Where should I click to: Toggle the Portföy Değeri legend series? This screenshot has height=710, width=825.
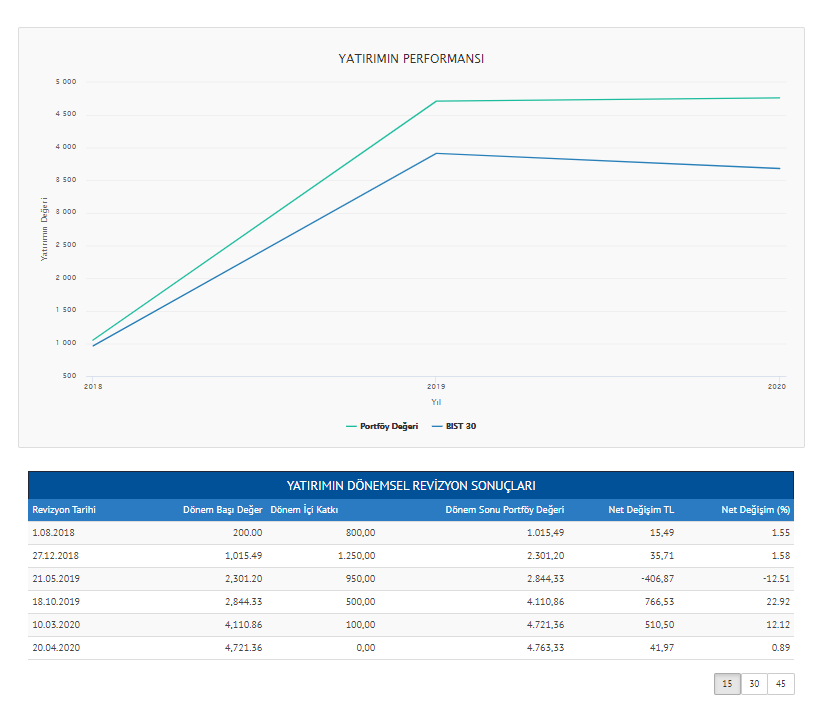[389, 426]
